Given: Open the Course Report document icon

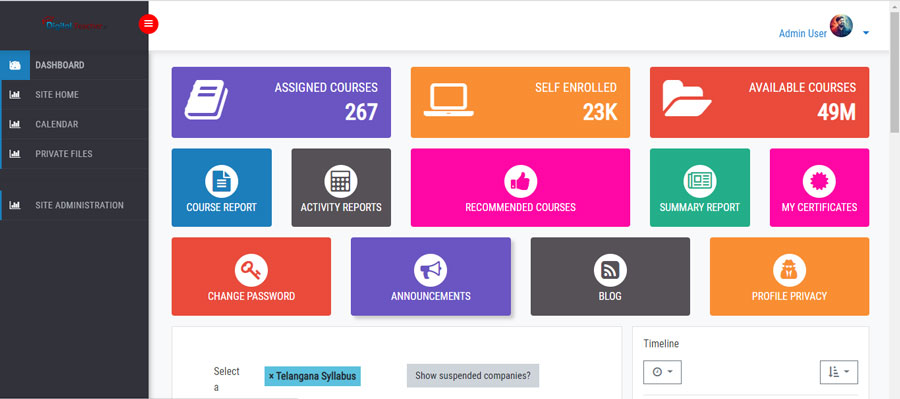Looking at the screenshot, I should [222, 181].
